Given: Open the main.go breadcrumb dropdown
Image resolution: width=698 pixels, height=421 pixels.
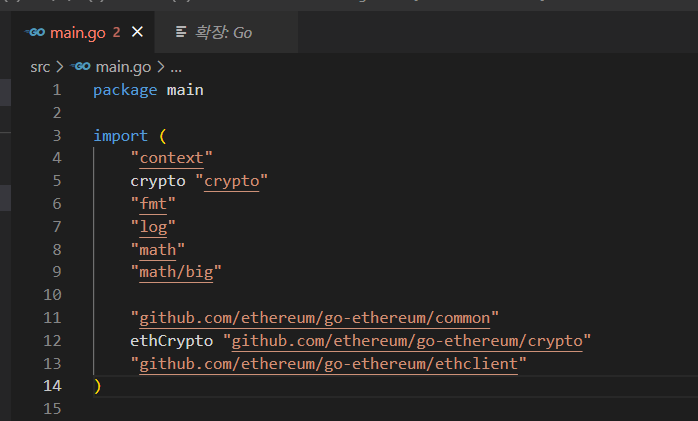Looking at the screenshot, I should [x=123, y=67].
